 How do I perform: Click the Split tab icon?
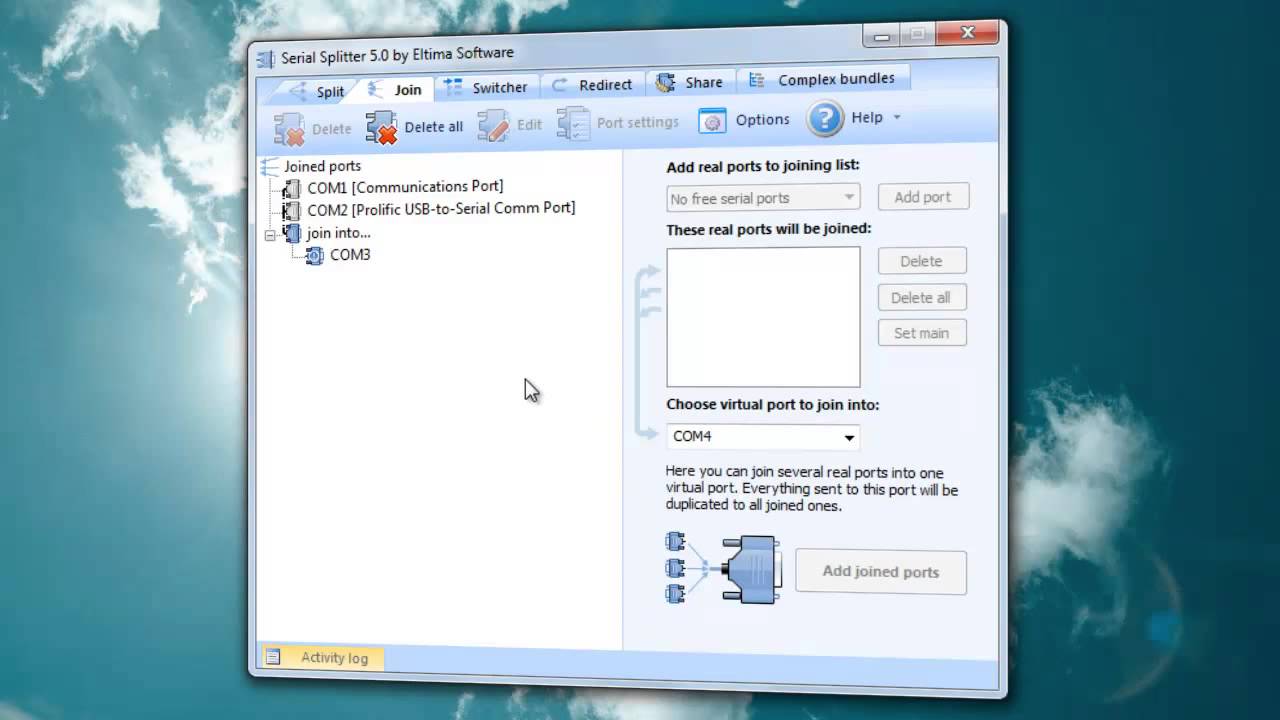[x=298, y=92]
